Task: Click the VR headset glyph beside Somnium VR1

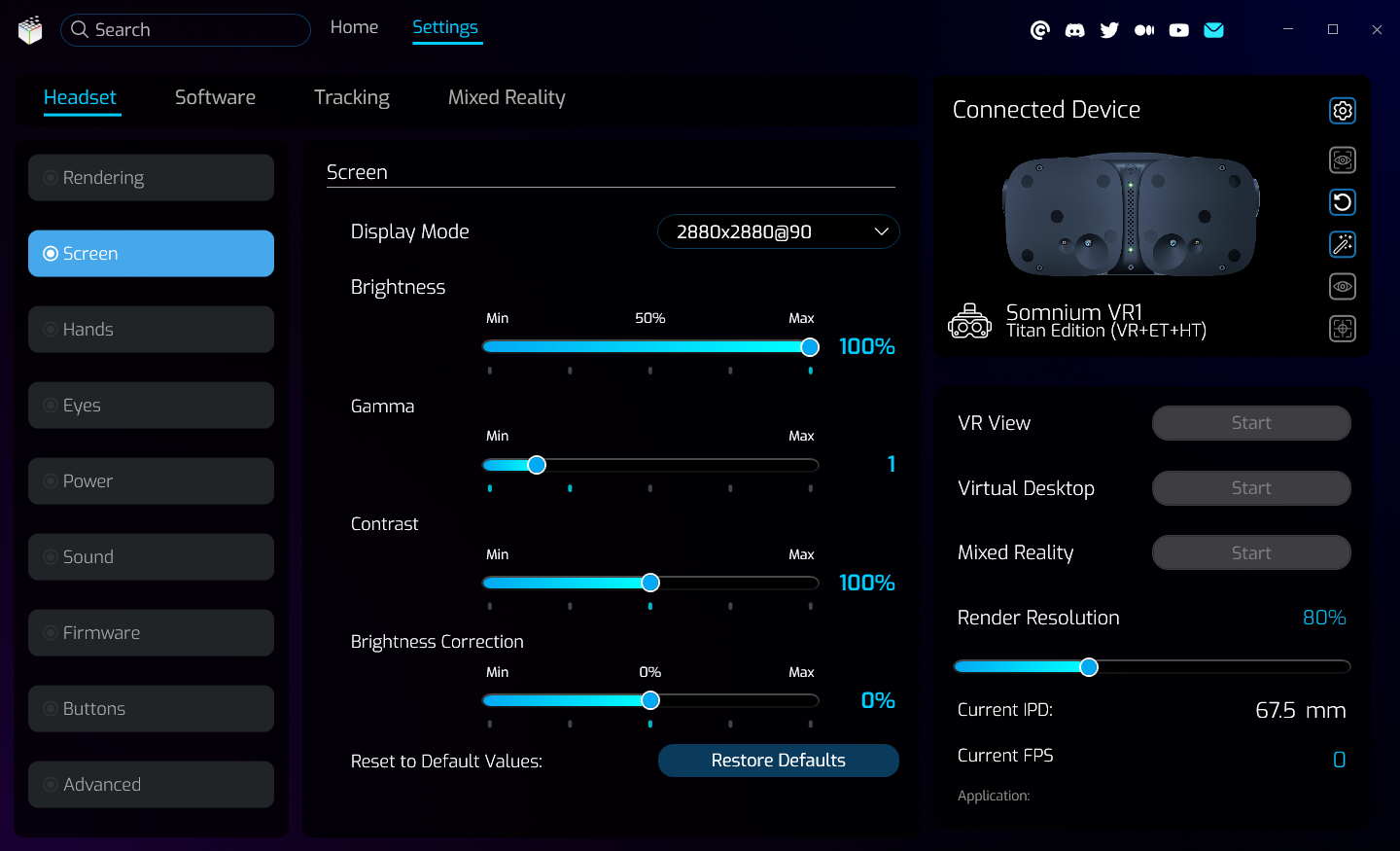Action: pyautogui.click(x=970, y=321)
